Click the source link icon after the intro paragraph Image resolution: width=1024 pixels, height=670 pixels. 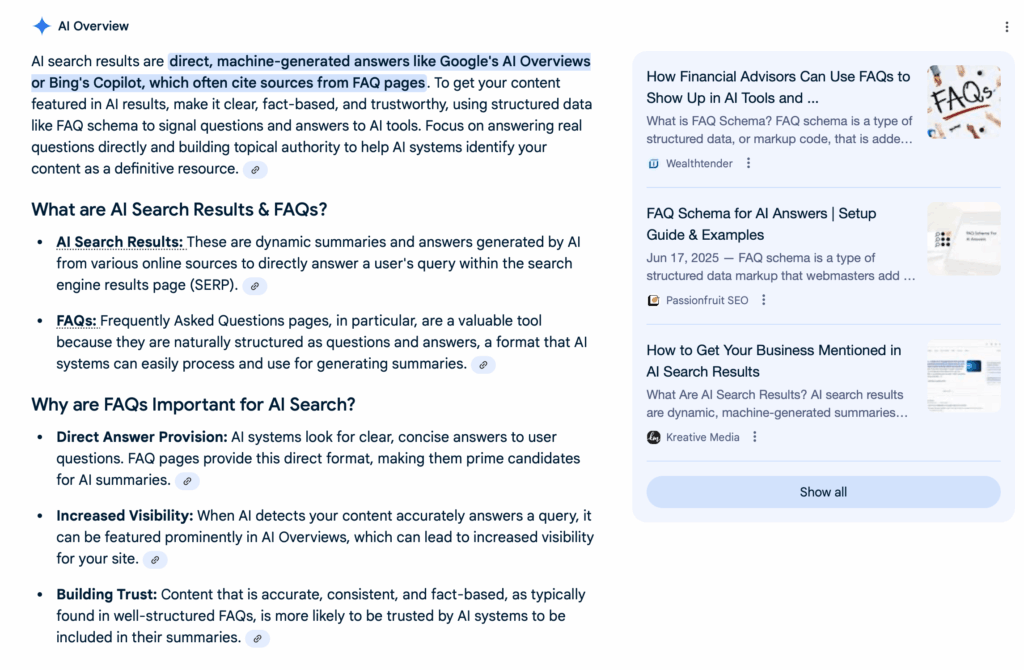tap(256, 170)
